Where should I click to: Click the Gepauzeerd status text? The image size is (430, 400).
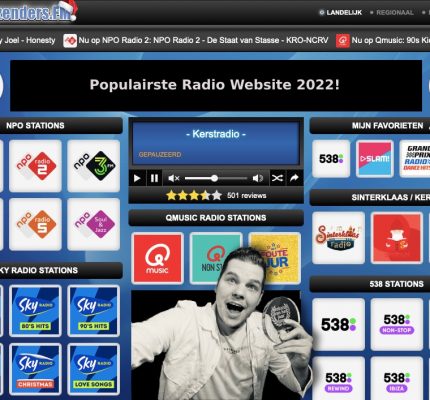pos(160,155)
